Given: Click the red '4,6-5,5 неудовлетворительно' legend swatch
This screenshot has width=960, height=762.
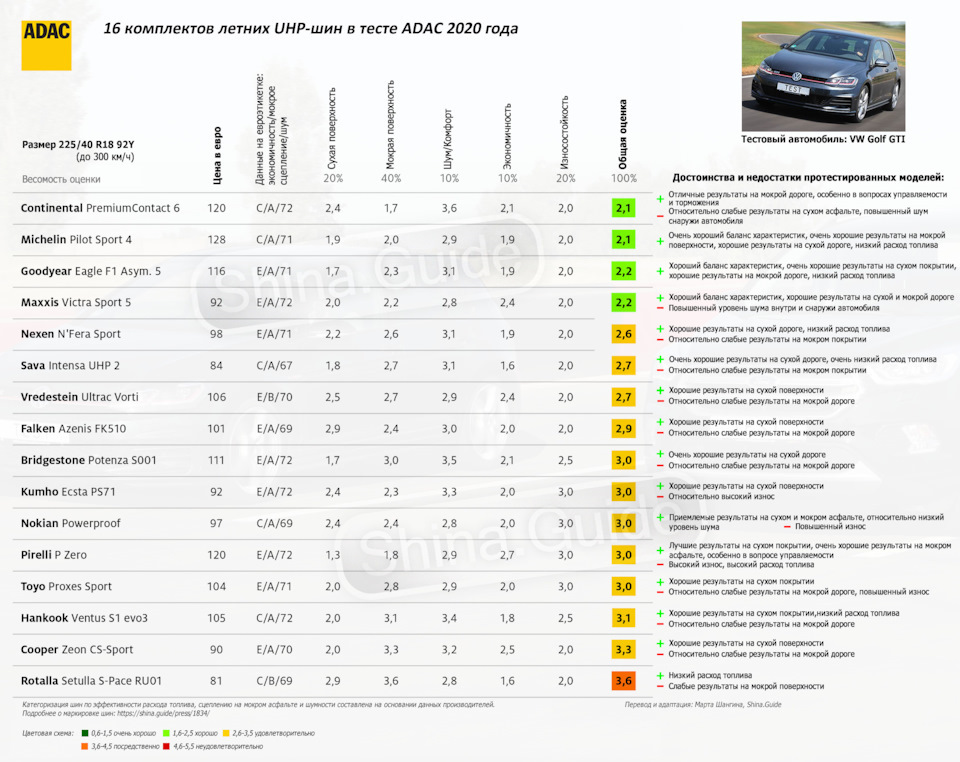Looking at the screenshot, I should (167, 746).
